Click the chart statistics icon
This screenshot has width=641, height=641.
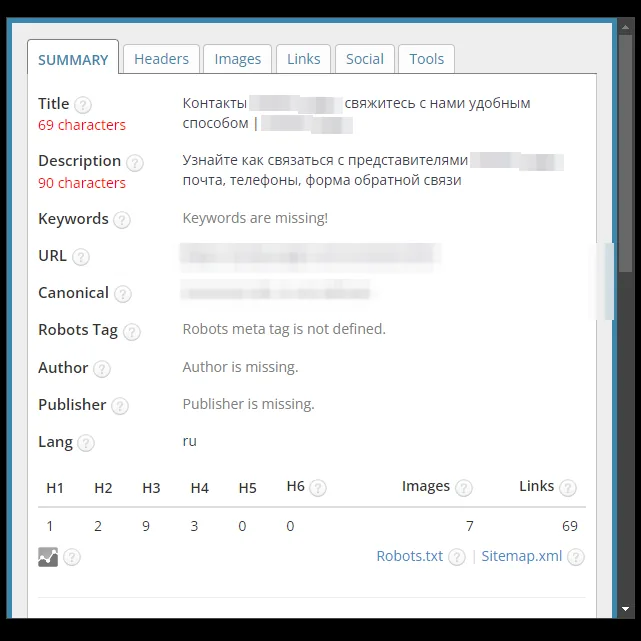coord(48,557)
